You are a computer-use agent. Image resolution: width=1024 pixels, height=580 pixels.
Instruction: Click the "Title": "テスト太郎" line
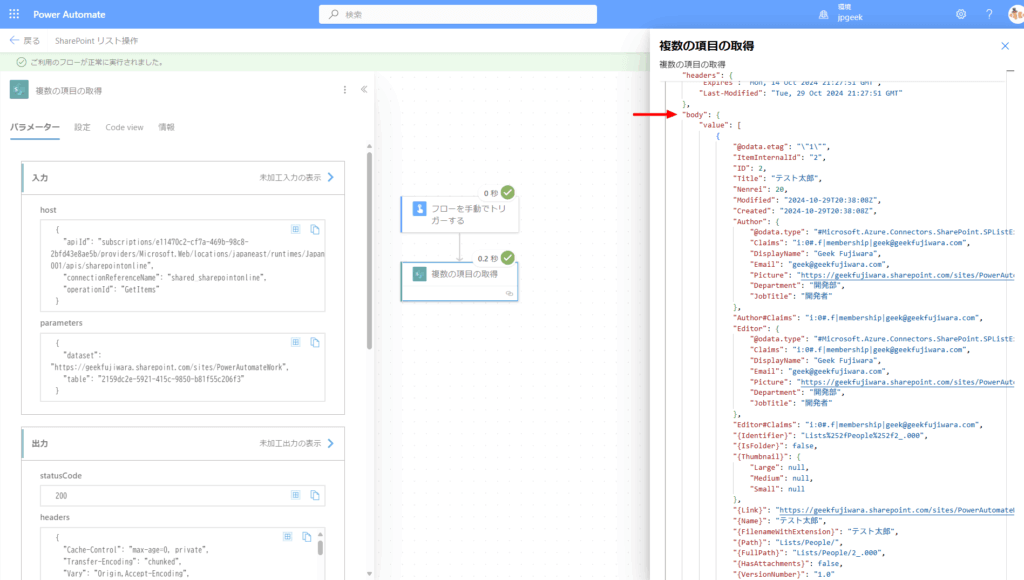point(778,178)
